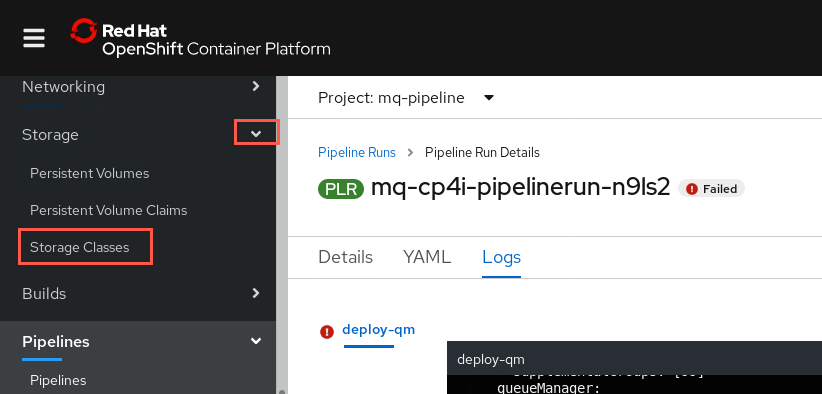Switch to the YAML tab
Image resolution: width=822 pixels, height=394 pixels.
[427, 257]
